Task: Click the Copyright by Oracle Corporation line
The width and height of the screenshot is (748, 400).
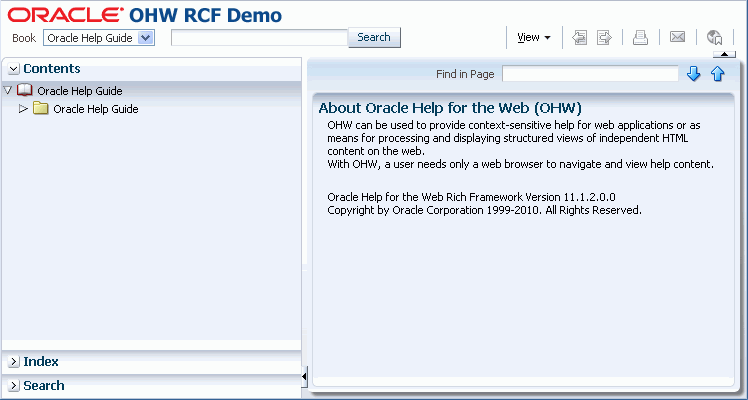Action: [x=485, y=210]
